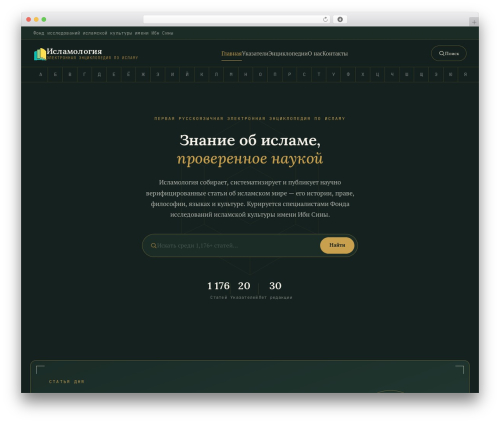Open the Контакты nav item
Viewport: 500px width, 423px height.
335,53
